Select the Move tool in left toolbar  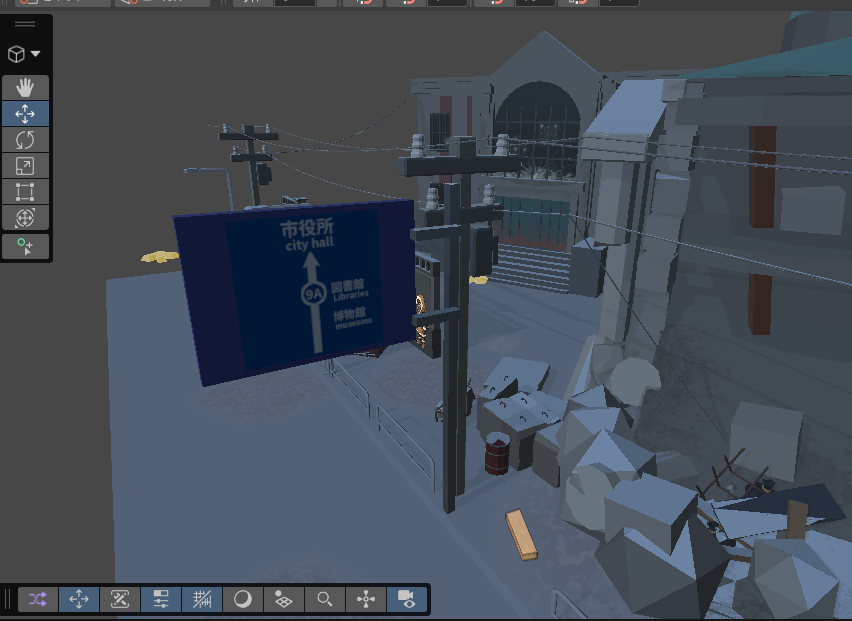pyautogui.click(x=25, y=114)
